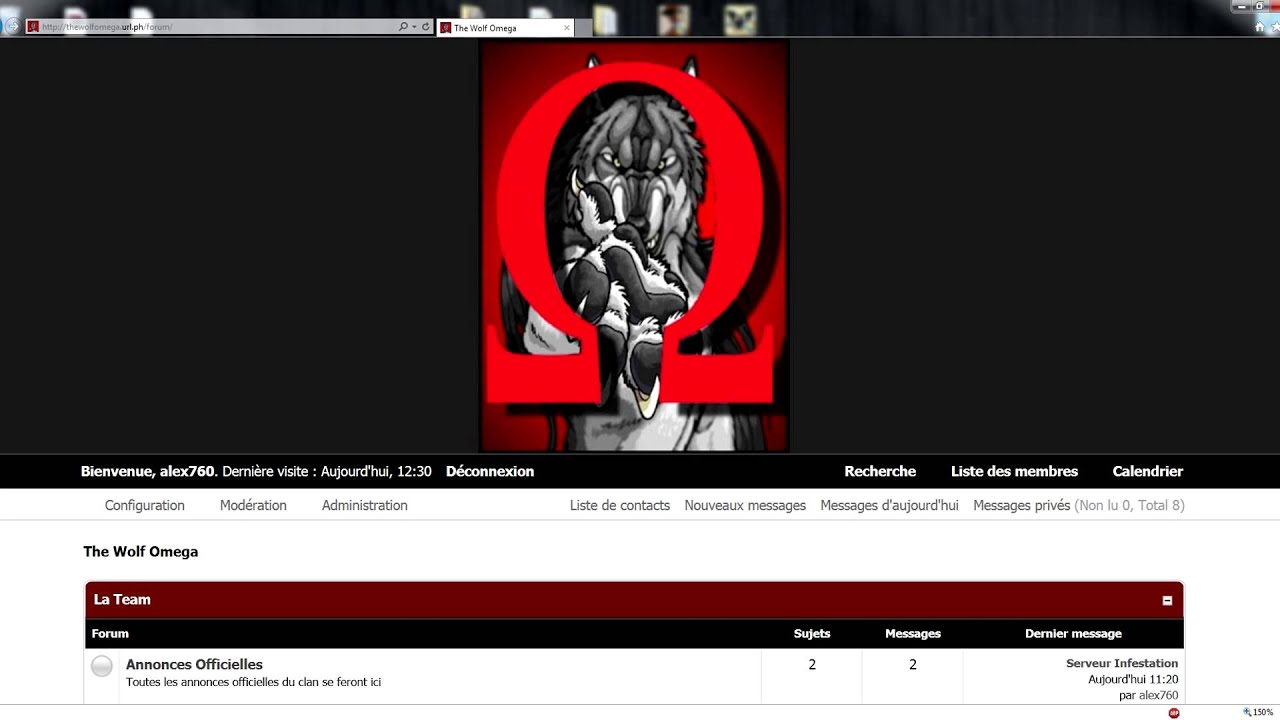The height and width of the screenshot is (720, 1280).
Task: Open Liste des membres
Action: coord(1014,471)
